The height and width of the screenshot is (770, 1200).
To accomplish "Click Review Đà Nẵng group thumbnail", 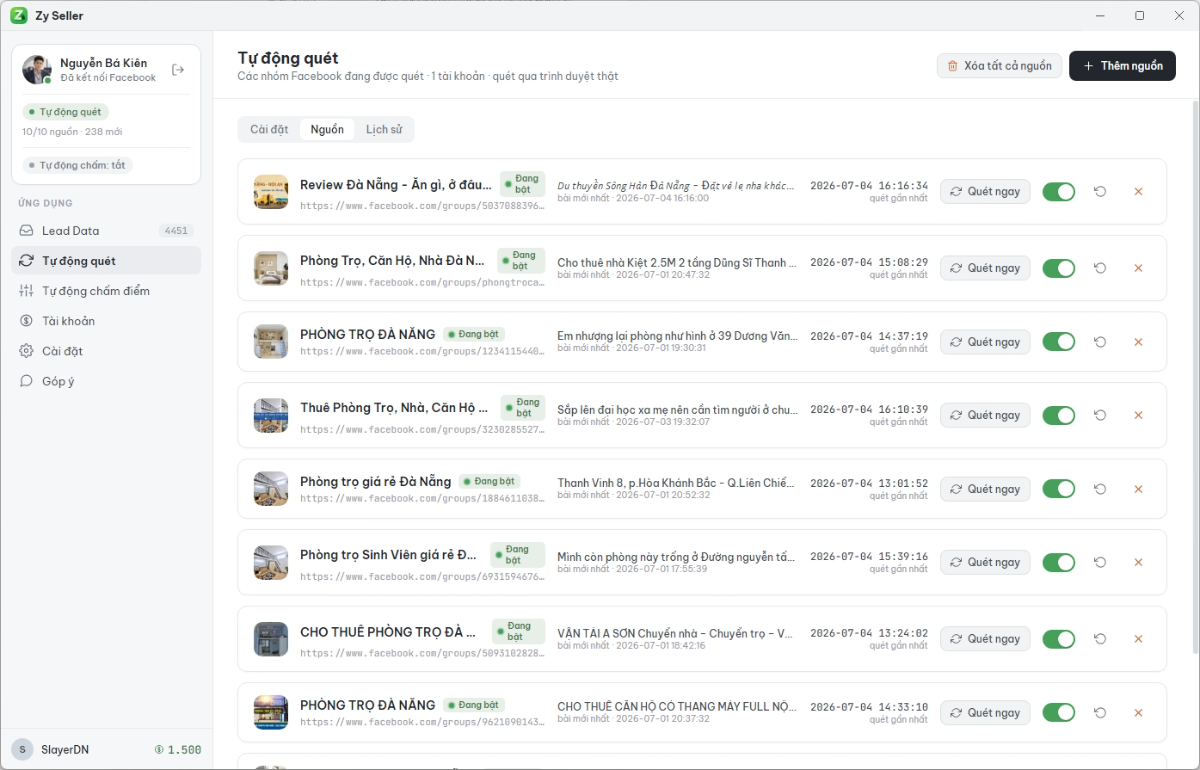I will tap(271, 192).
